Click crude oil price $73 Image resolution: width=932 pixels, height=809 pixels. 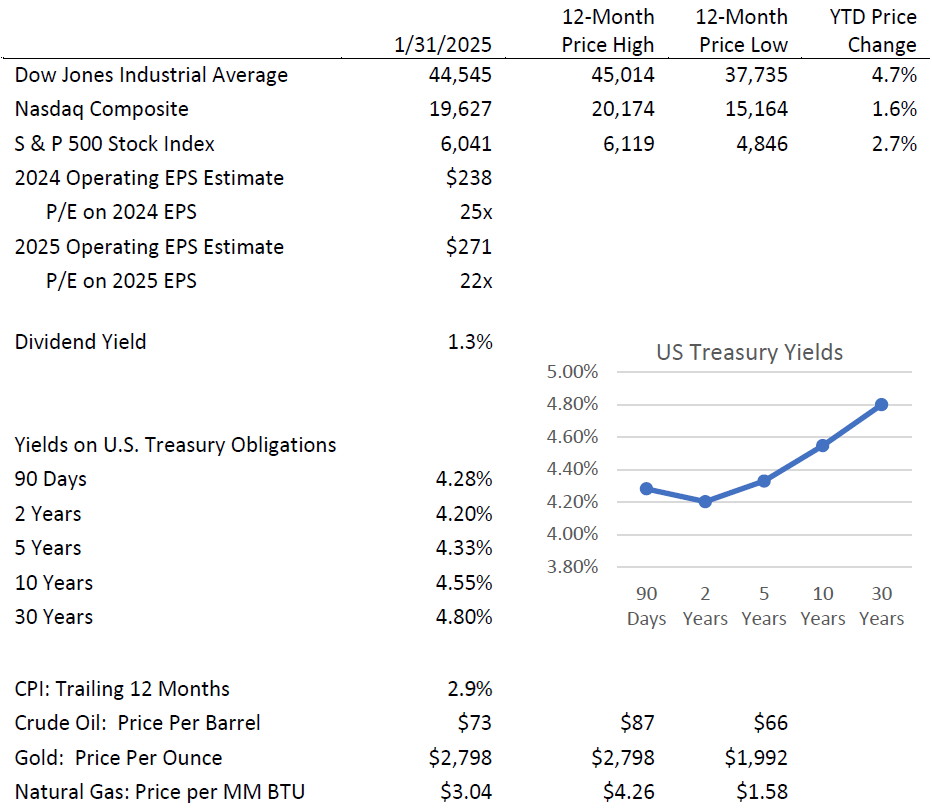(474, 723)
